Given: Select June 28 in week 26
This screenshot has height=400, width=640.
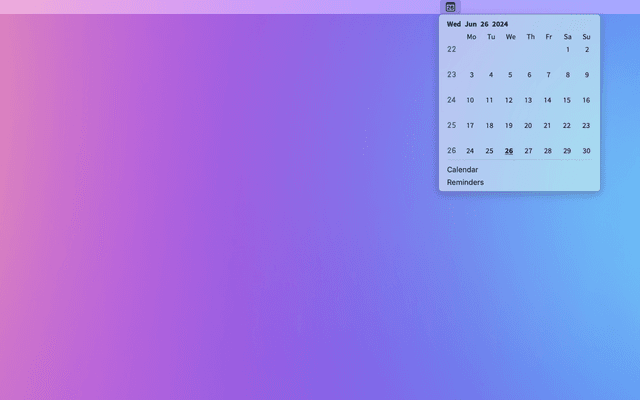Looking at the screenshot, I should pos(547,151).
